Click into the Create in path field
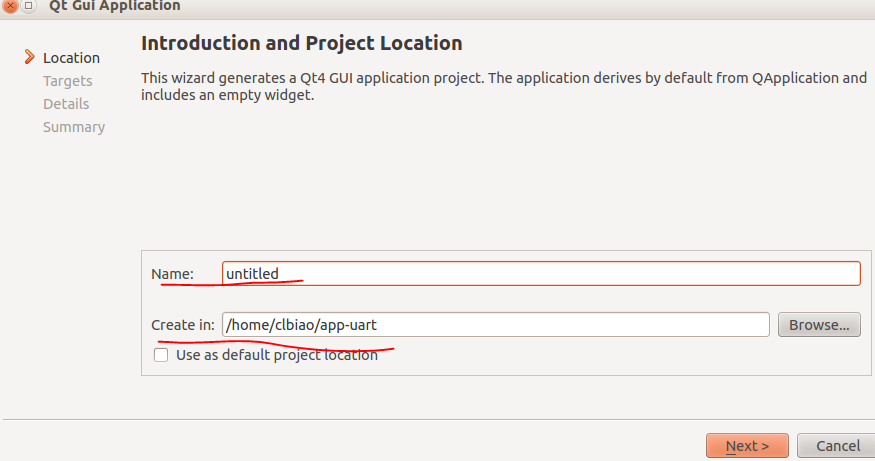 coord(496,325)
